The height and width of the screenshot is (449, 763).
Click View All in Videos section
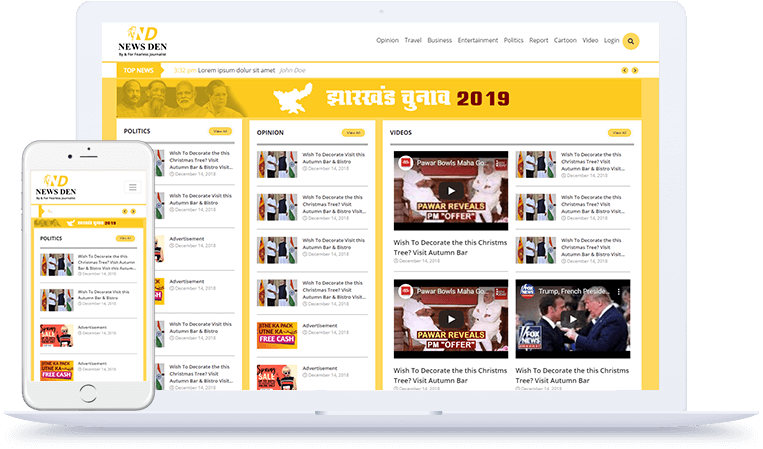619,133
